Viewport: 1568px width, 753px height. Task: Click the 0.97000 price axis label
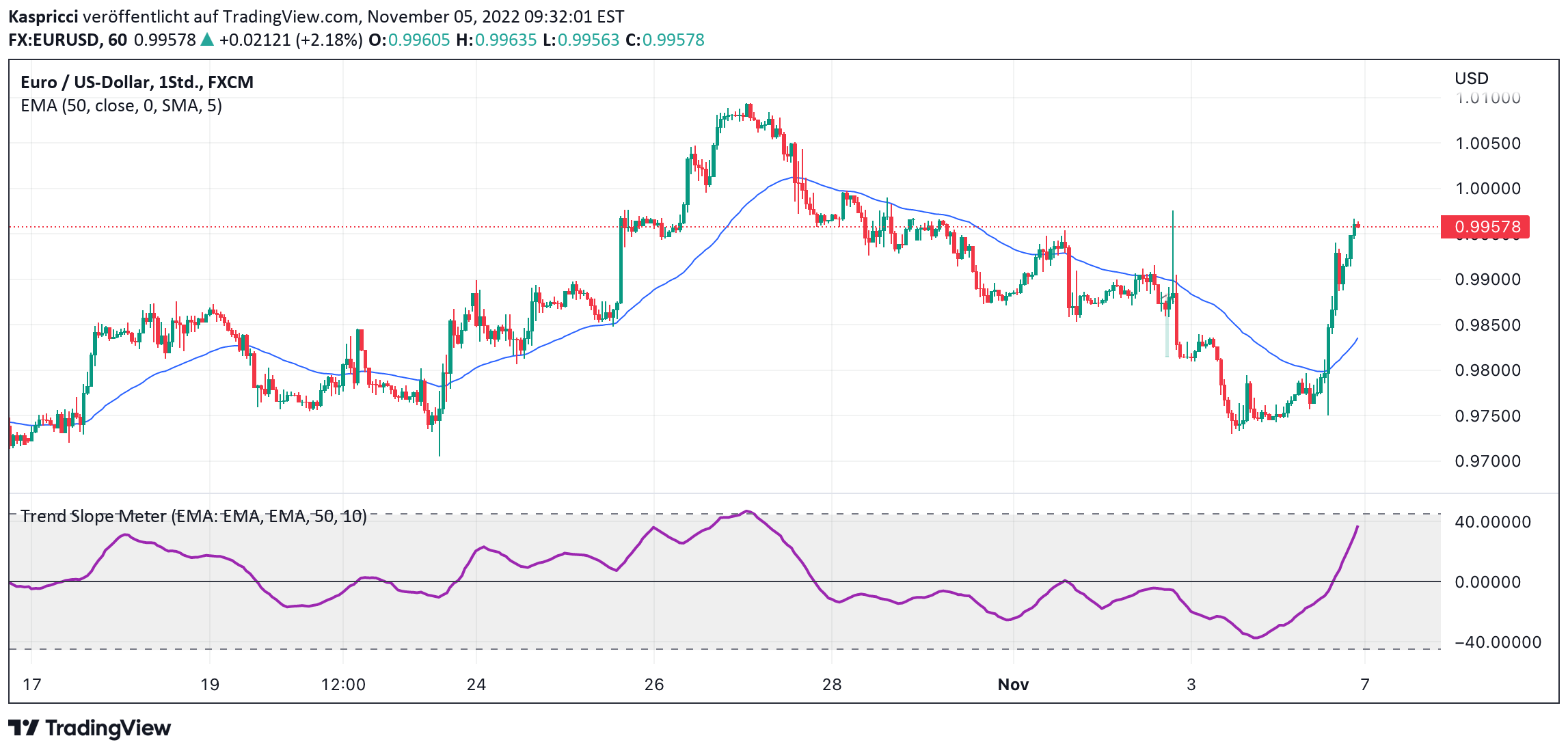(1488, 461)
